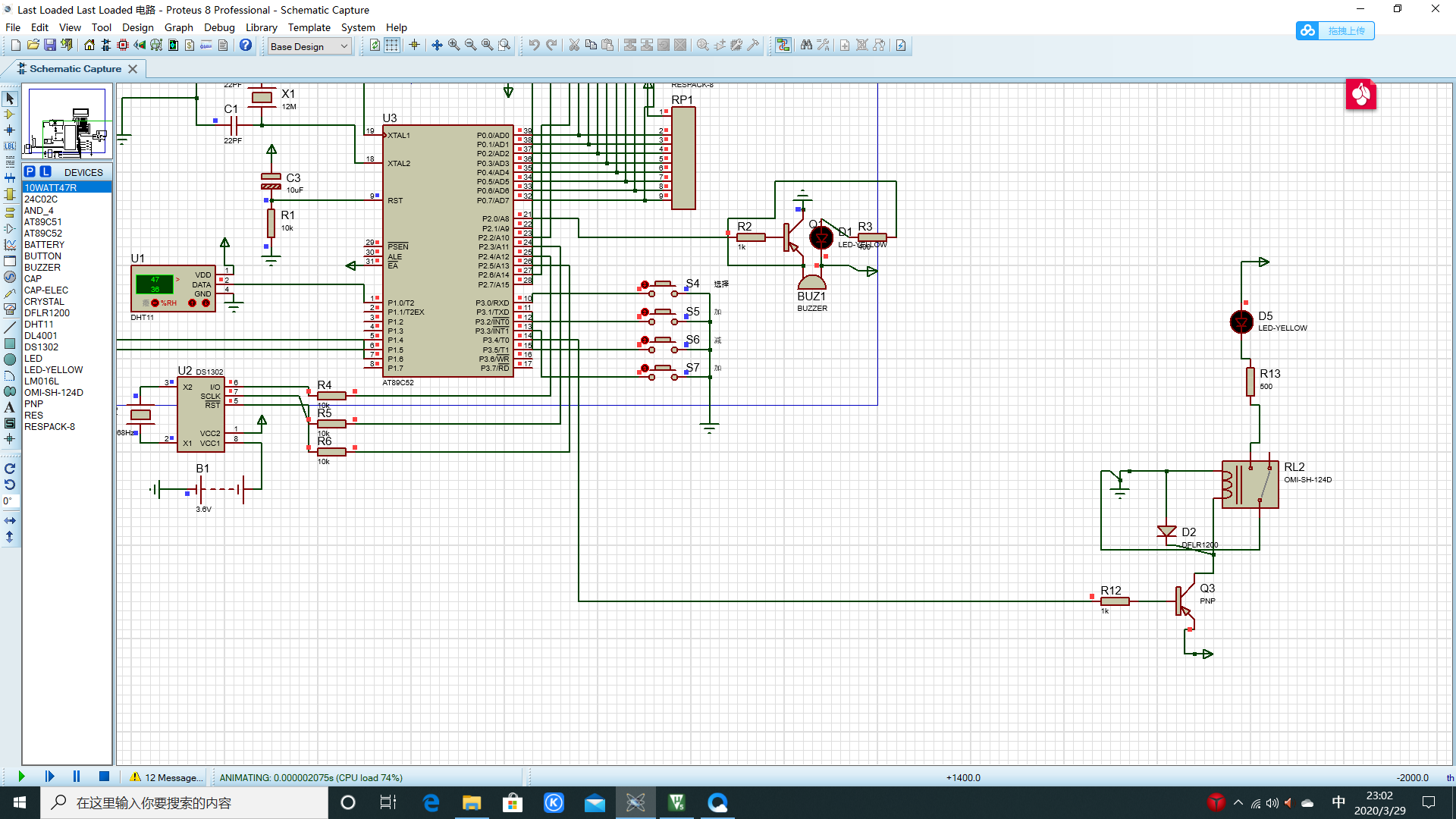Image resolution: width=1456 pixels, height=819 pixels.
Task: Open the File menu
Action: coord(13,27)
